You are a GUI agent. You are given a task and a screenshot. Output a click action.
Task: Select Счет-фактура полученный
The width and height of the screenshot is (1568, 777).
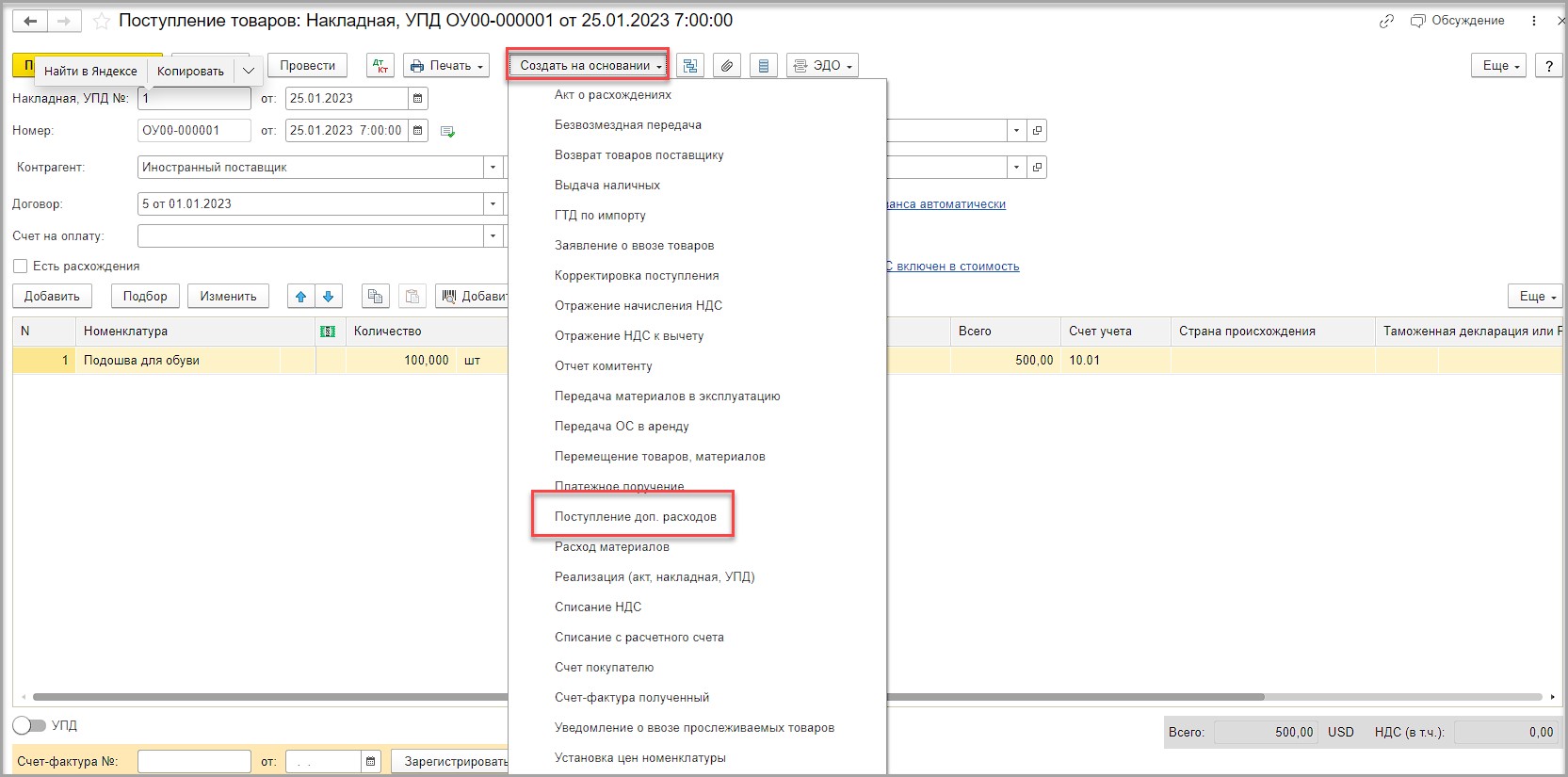(632, 697)
